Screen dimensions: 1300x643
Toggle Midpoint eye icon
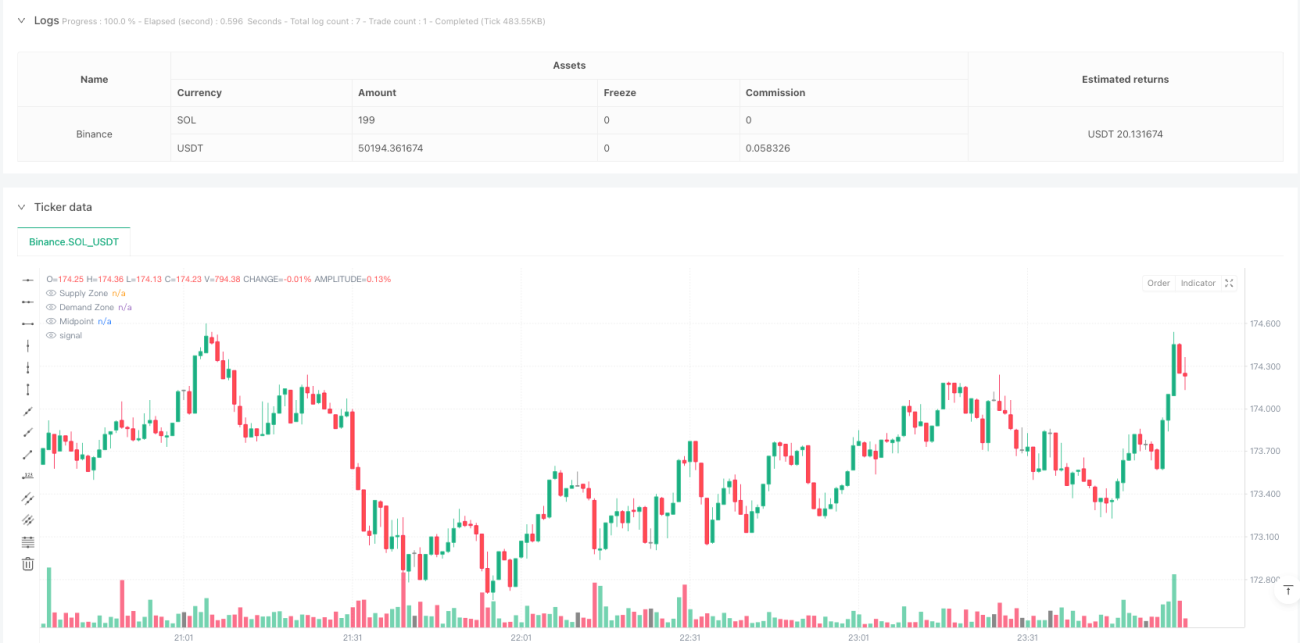tap(51, 321)
